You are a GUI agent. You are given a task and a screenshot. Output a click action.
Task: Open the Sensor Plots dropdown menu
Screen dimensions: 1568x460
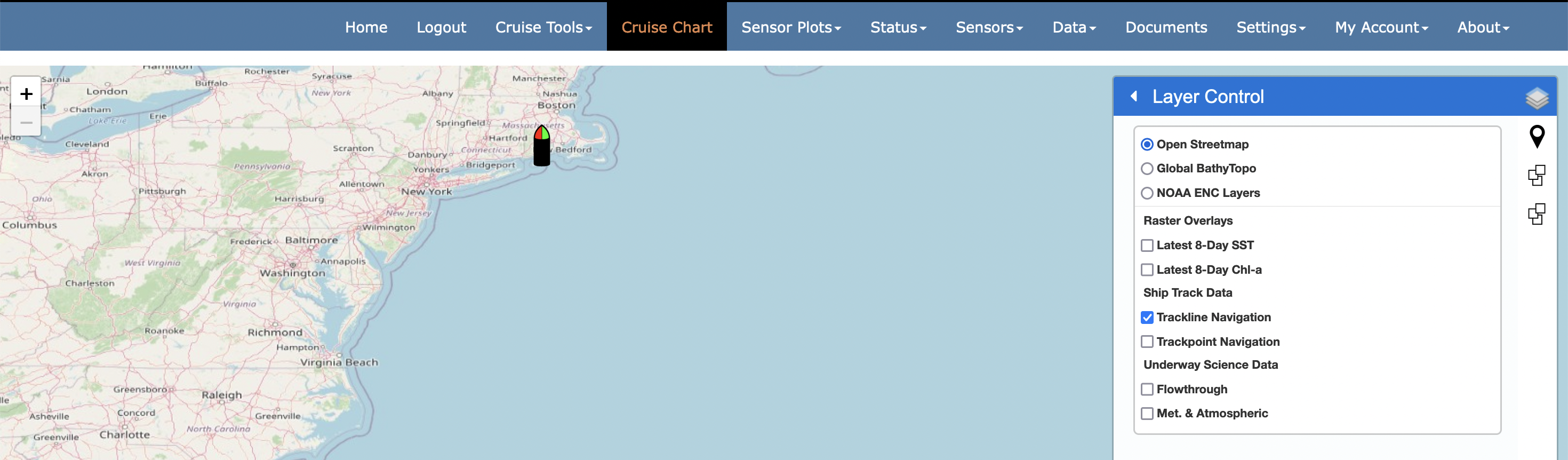pos(791,27)
